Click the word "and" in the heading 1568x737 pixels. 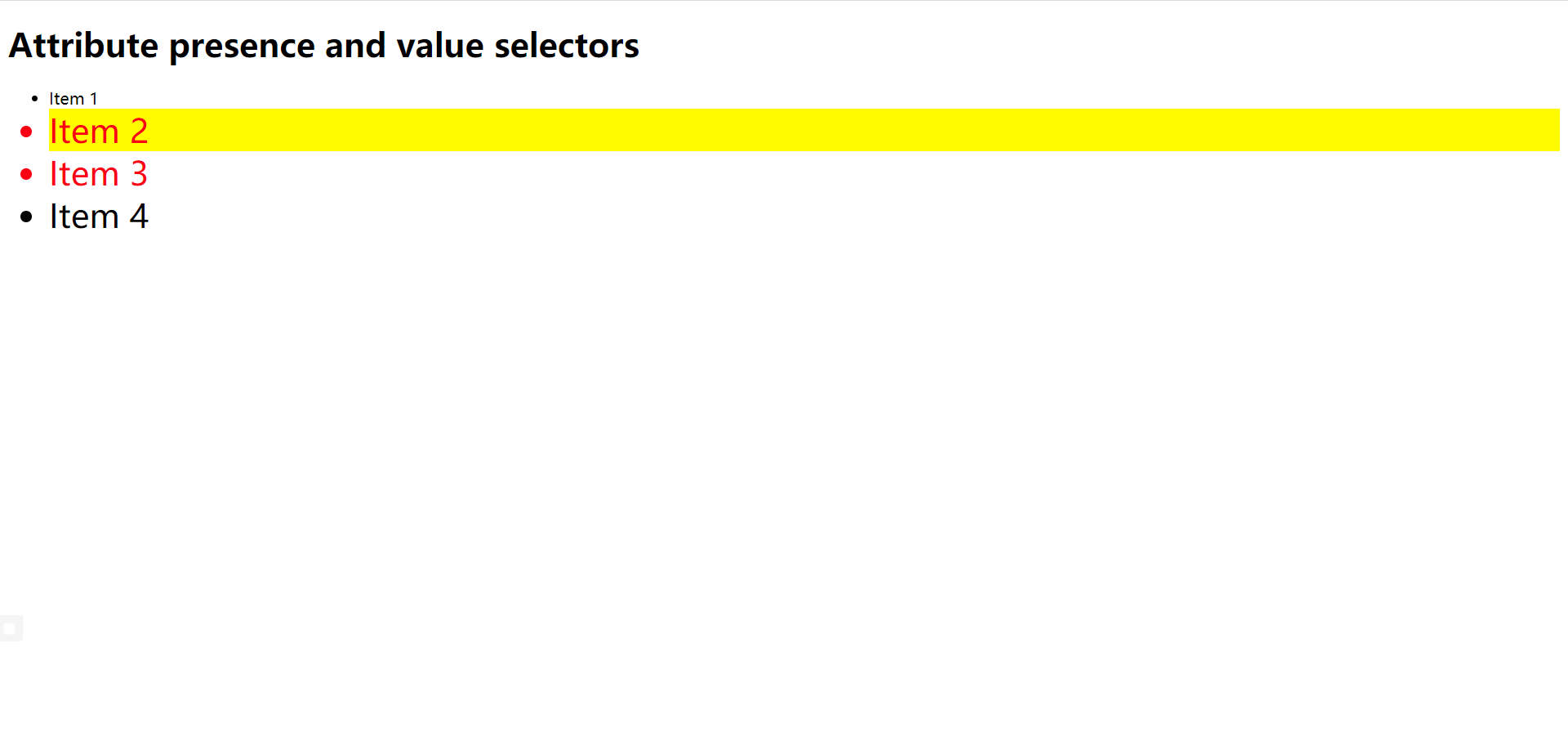pos(355,46)
